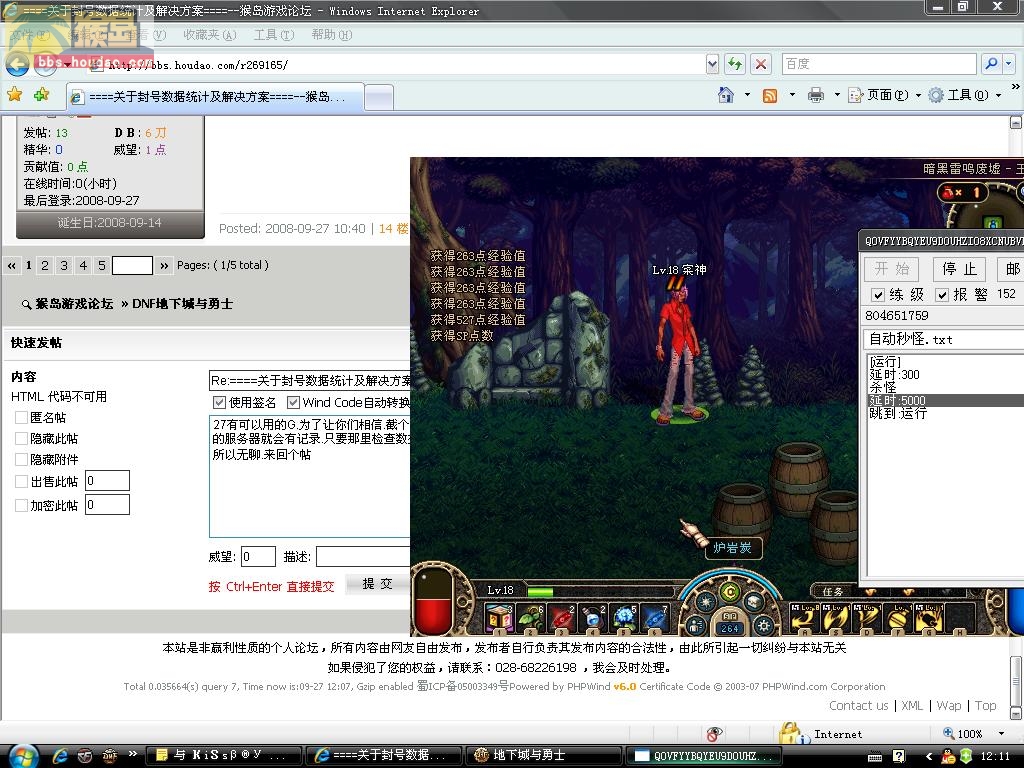This screenshot has height=768, width=1024.
Task: Open the game settings gear button
Action: tap(762, 626)
